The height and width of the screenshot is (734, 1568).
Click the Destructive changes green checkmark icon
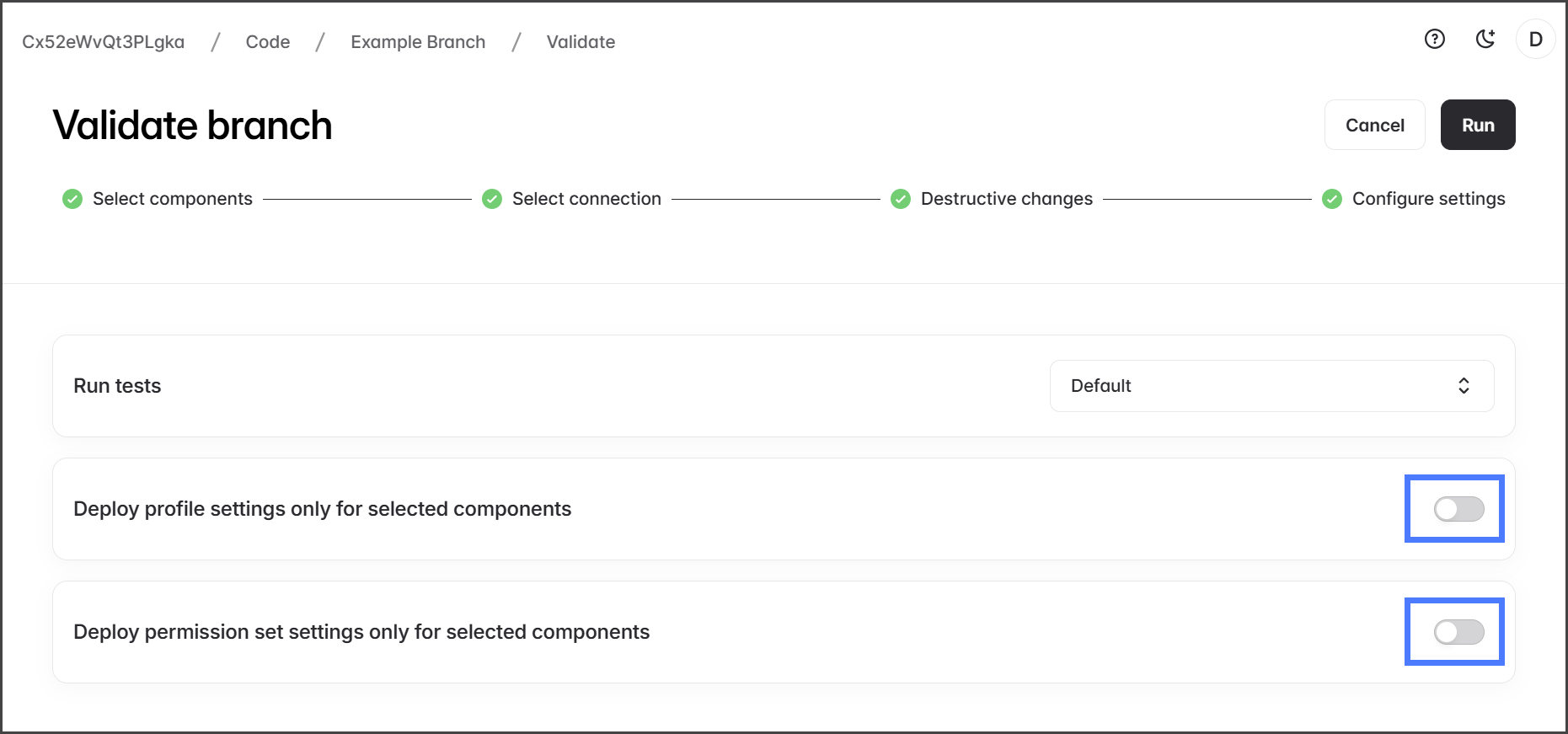901,199
